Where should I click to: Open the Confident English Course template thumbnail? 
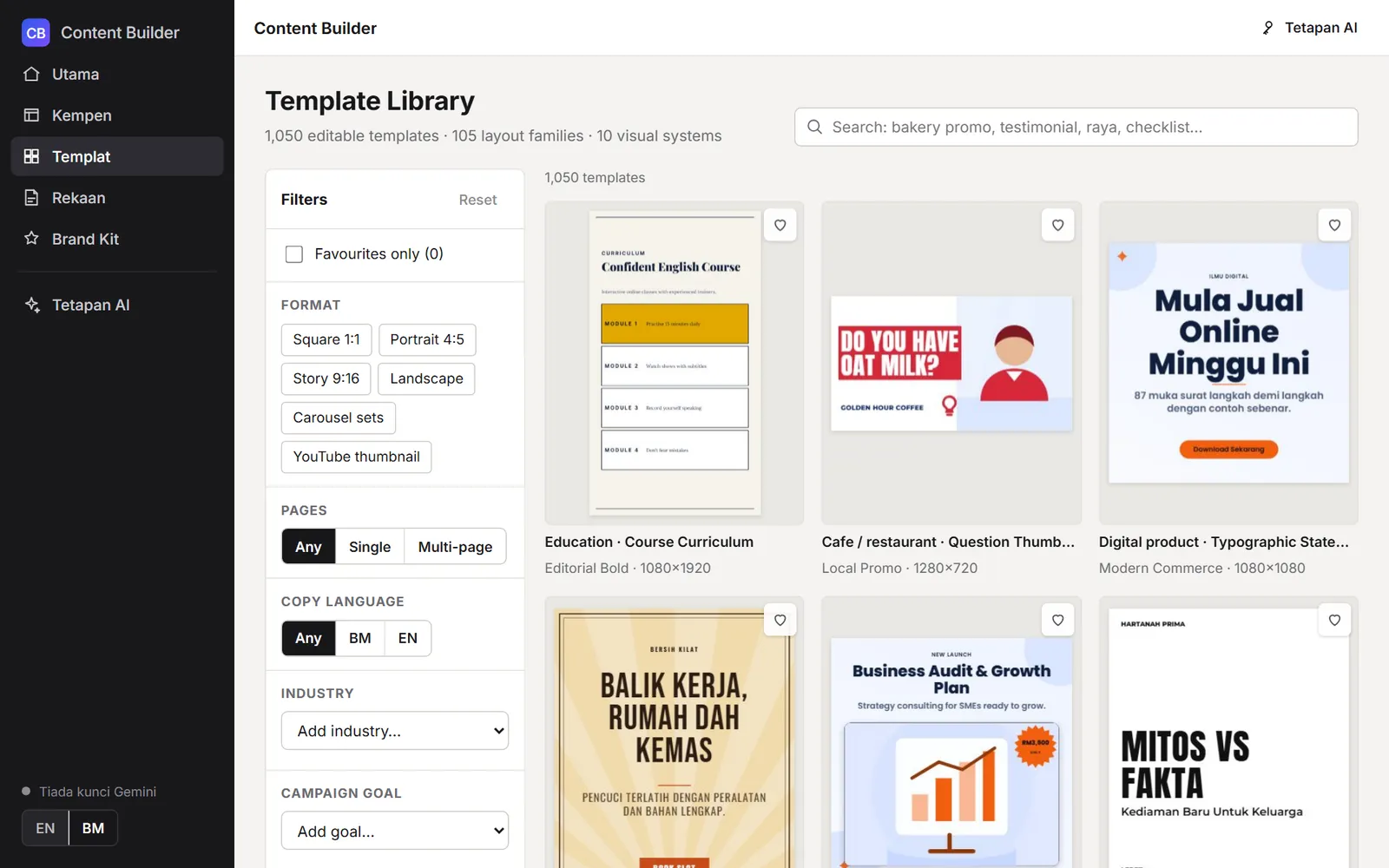[x=675, y=363]
